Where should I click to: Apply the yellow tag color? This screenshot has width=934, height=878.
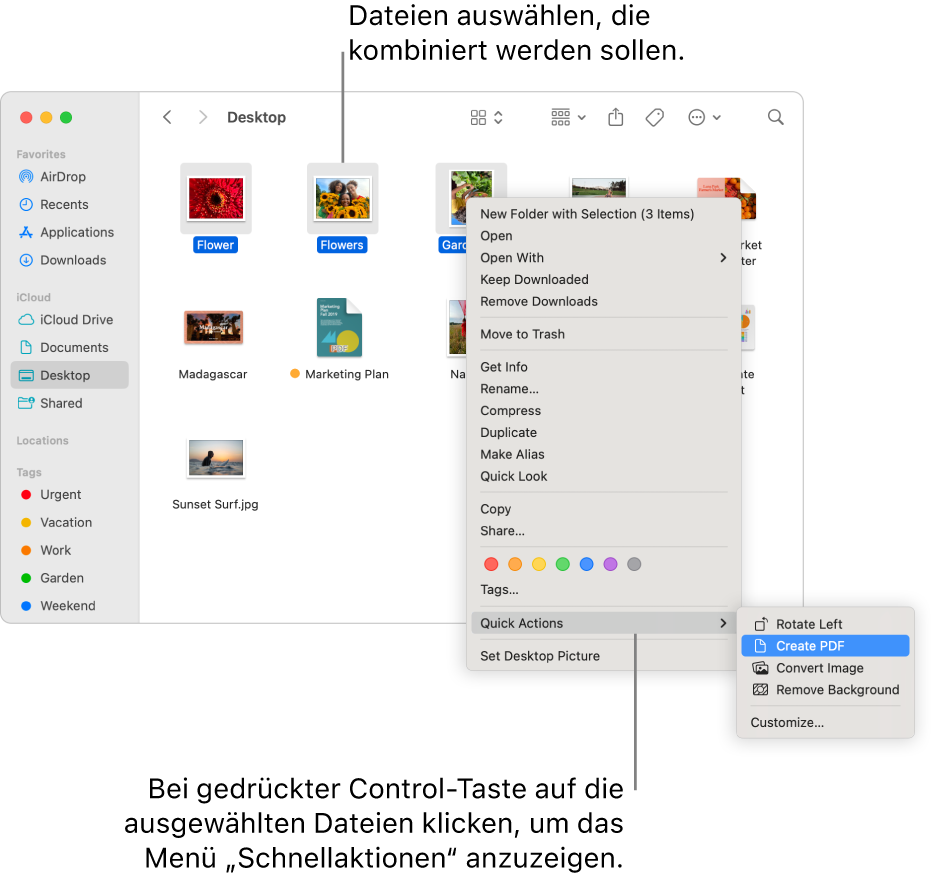pyautogui.click(x=539, y=564)
